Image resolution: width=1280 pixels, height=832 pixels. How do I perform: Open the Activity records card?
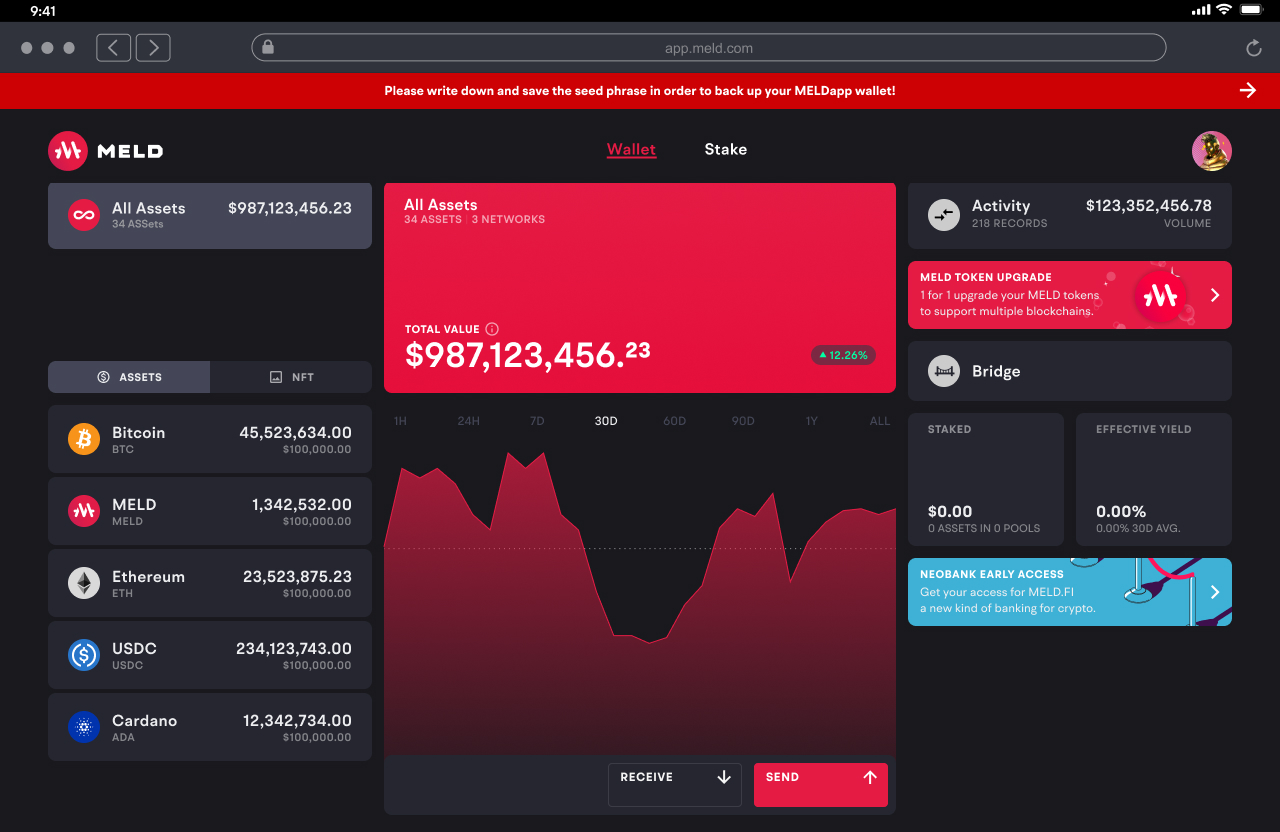(x=1070, y=215)
